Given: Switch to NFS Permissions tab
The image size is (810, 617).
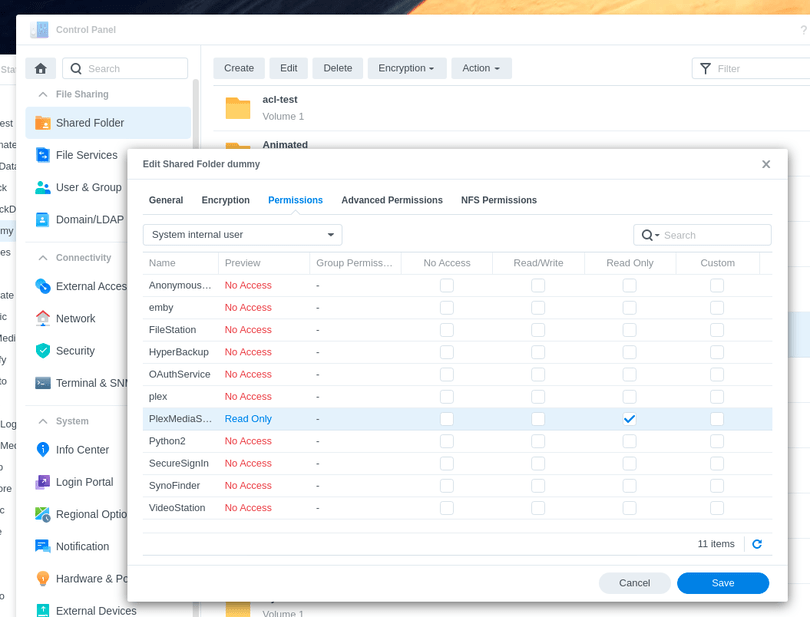Looking at the screenshot, I should pyautogui.click(x=499, y=200).
